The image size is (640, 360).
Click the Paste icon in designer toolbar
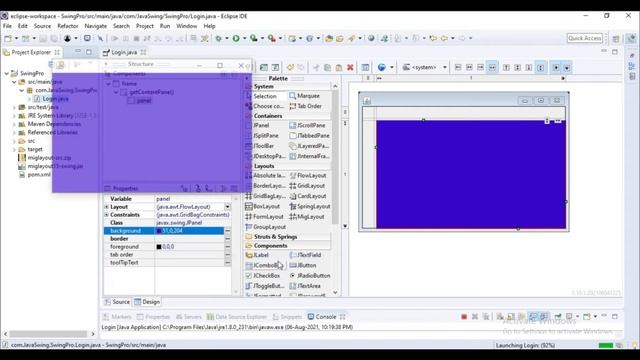pyautogui.click(x=339, y=67)
